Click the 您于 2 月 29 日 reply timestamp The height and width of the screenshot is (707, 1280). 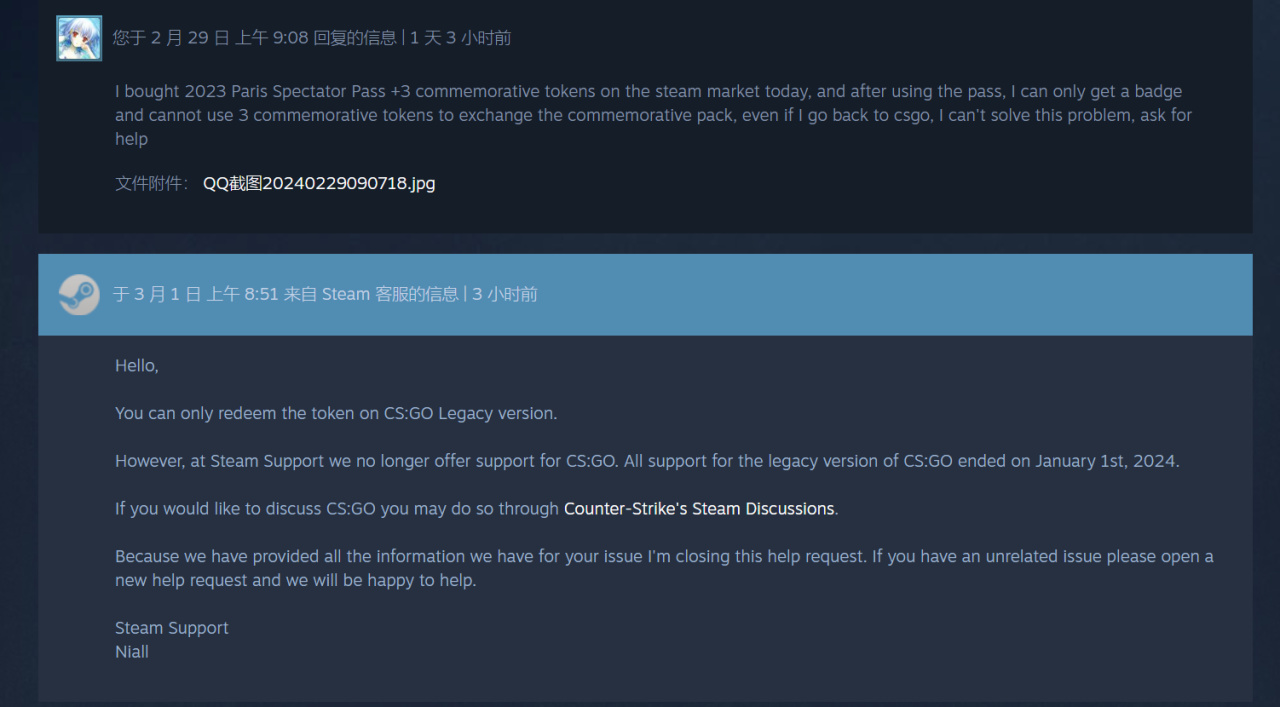pyautogui.click(x=255, y=38)
